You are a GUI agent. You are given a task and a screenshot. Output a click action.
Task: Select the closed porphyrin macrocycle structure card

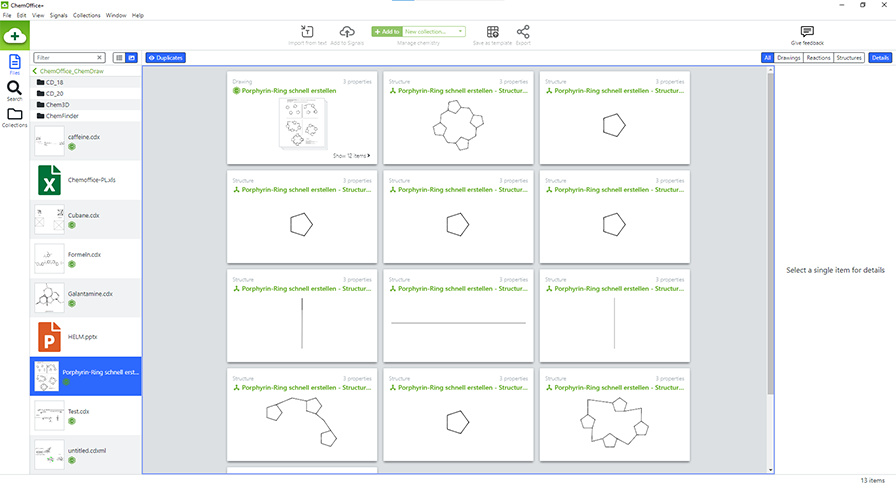614,415
